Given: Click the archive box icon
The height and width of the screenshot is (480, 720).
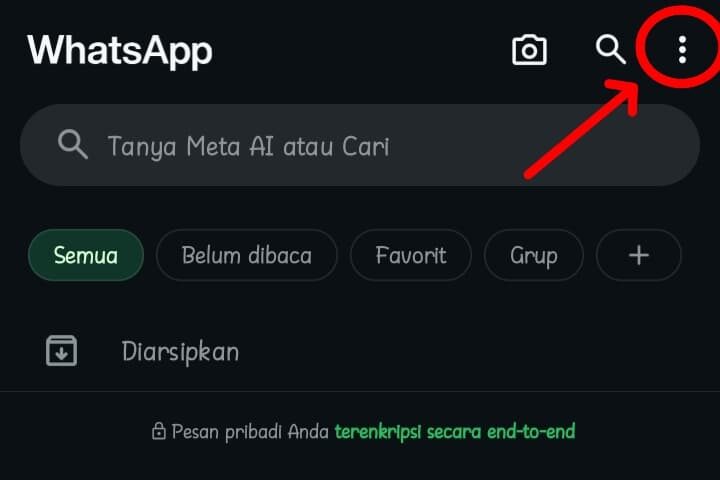Looking at the screenshot, I should (x=62, y=351).
